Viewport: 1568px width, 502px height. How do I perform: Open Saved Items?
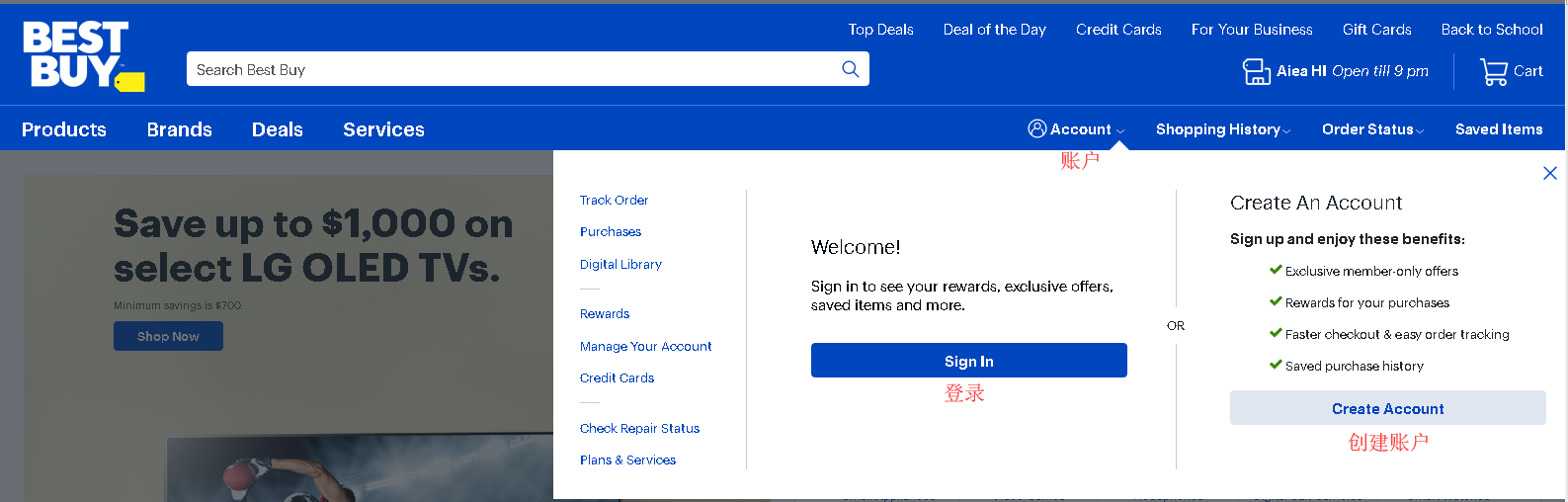1499,129
